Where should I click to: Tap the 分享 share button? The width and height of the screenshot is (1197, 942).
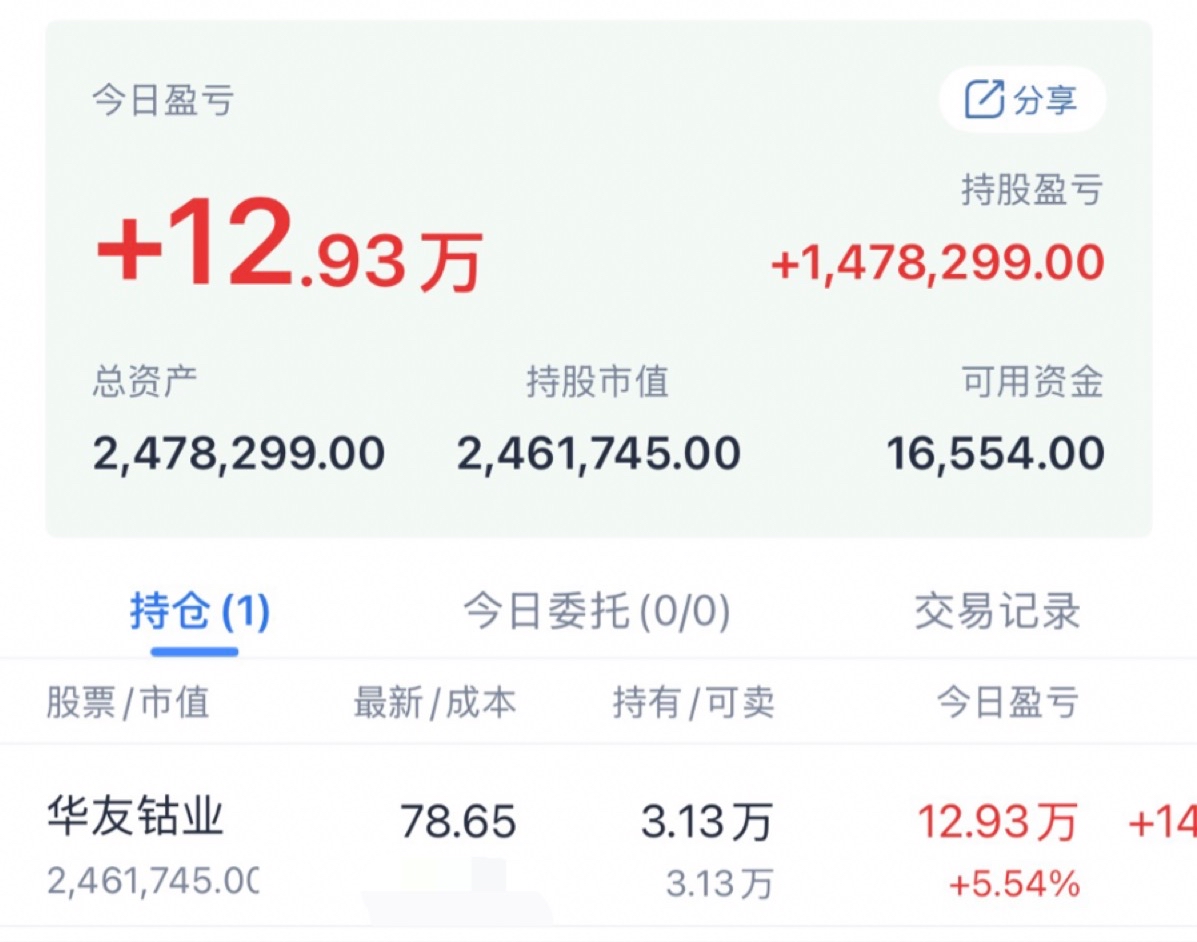click(1022, 100)
